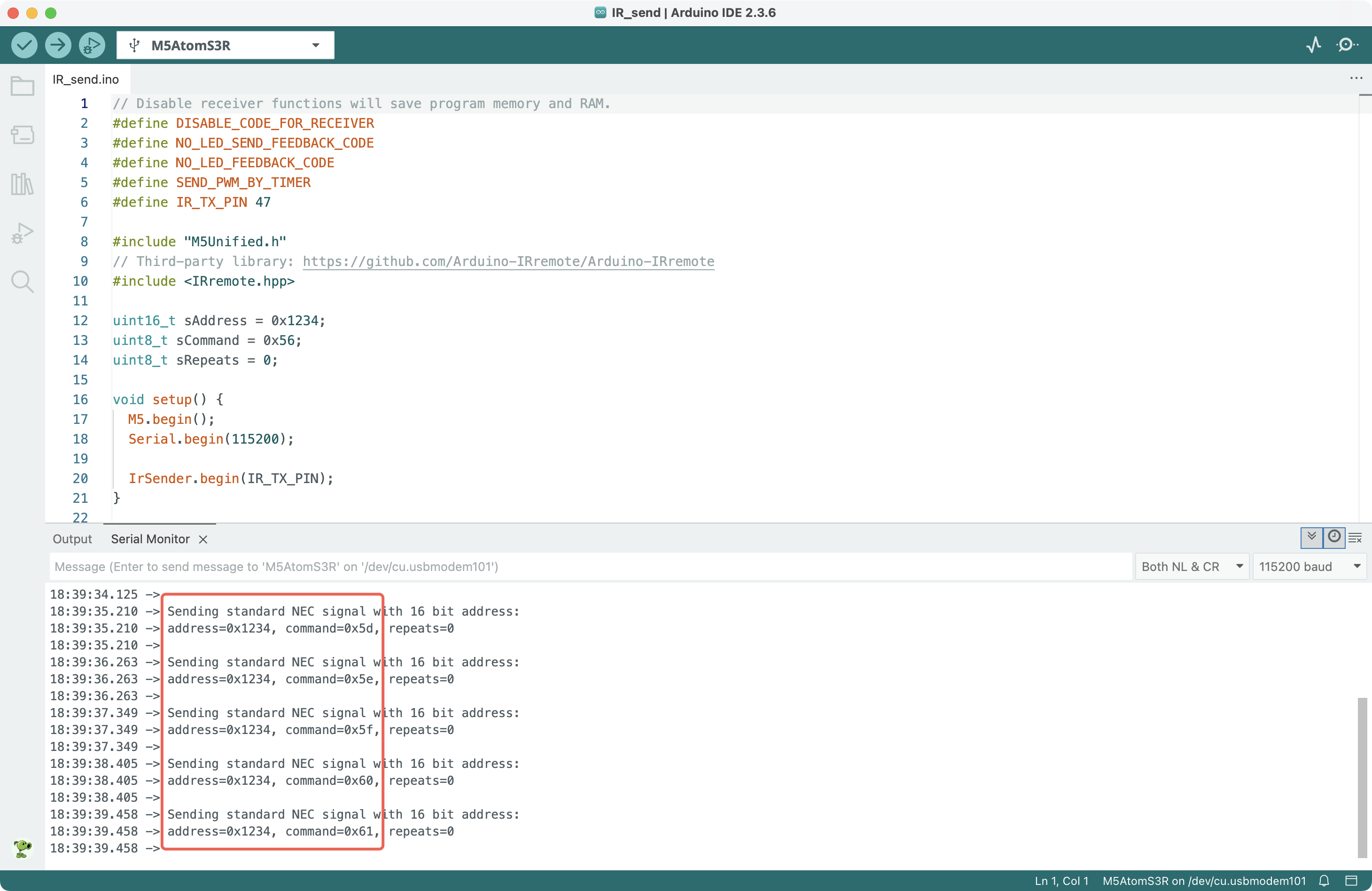The height and width of the screenshot is (891, 1372).
Task: Click the 18:39:34.125 timestamp line
Action: click(105, 594)
